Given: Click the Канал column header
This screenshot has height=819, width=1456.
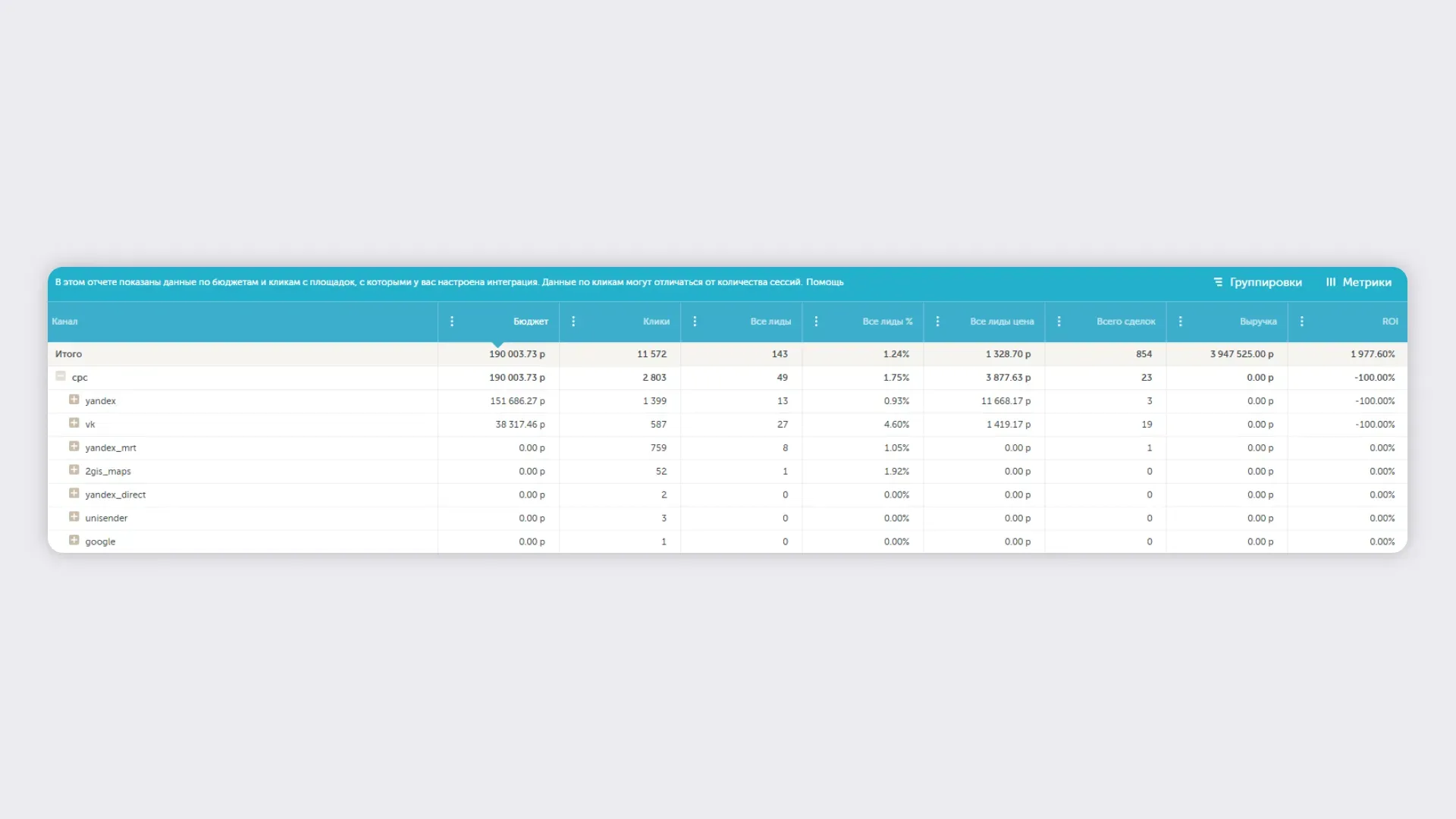Looking at the screenshot, I should (x=64, y=322).
